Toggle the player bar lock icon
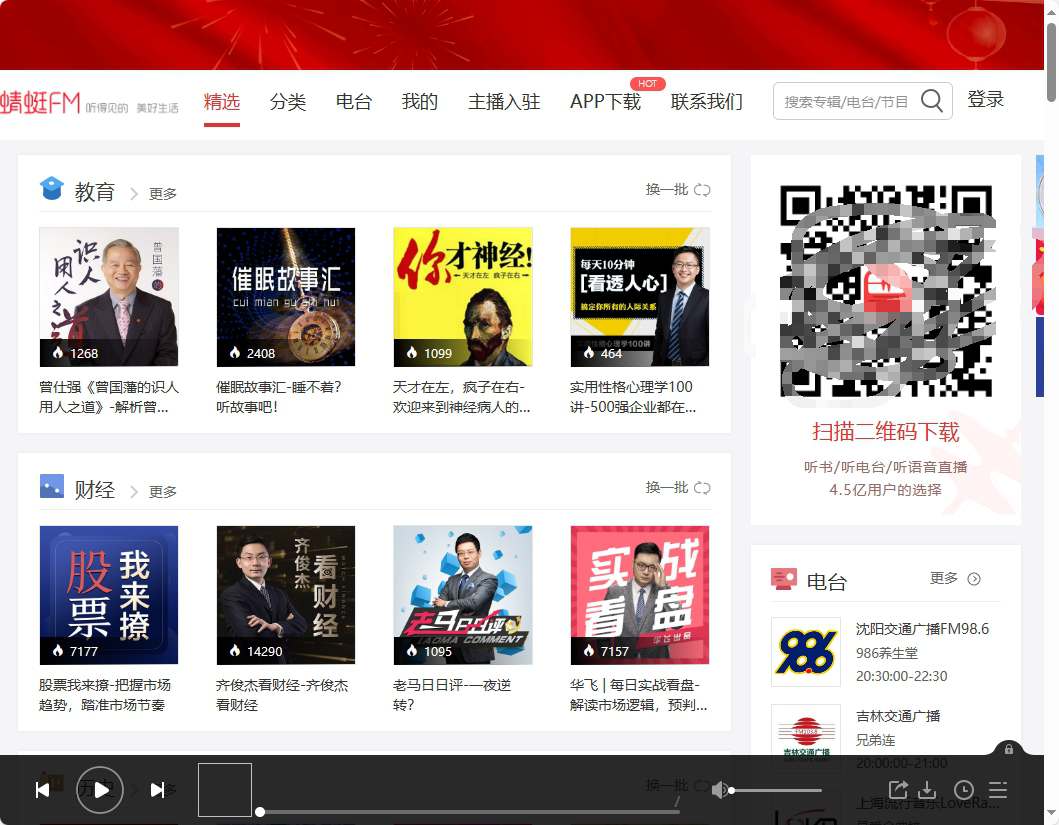Screen dimensions: 1059x825 pyautogui.click(x=1008, y=749)
